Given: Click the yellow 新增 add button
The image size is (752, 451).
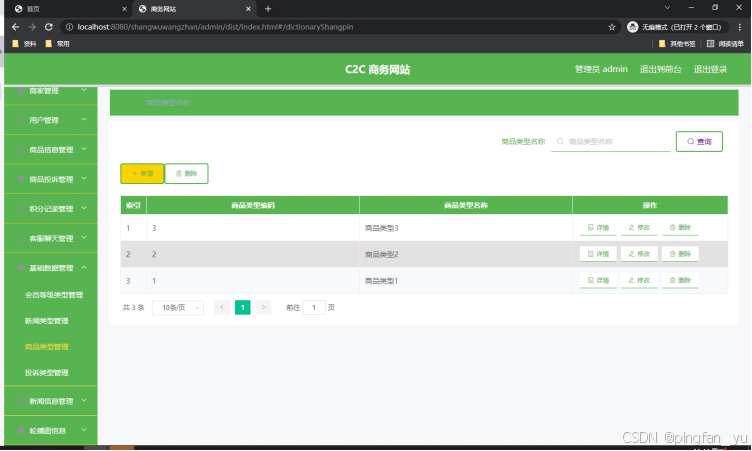Looking at the screenshot, I should click(142, 173).
